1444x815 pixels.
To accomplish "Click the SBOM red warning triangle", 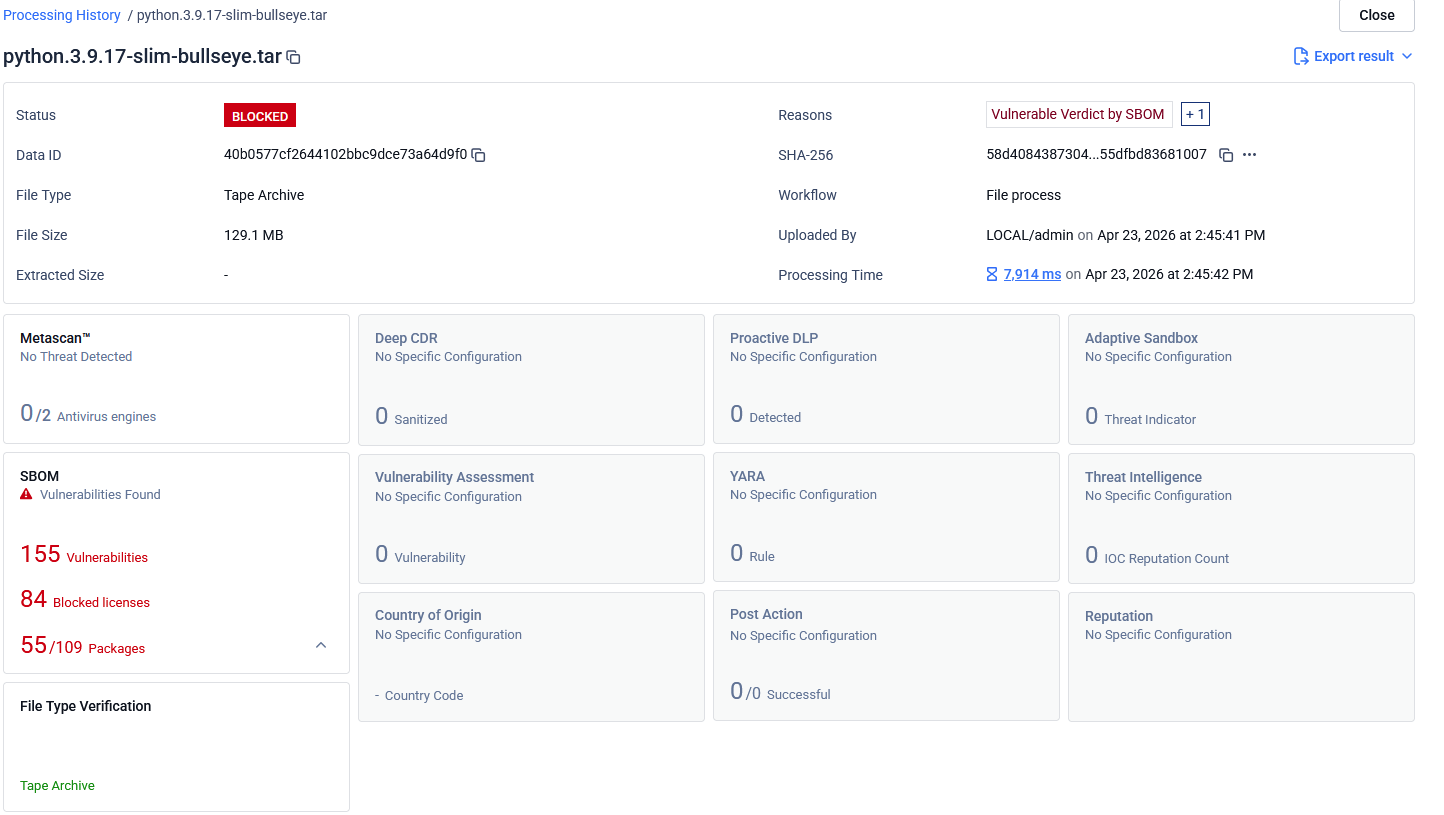I will point(26,495).
